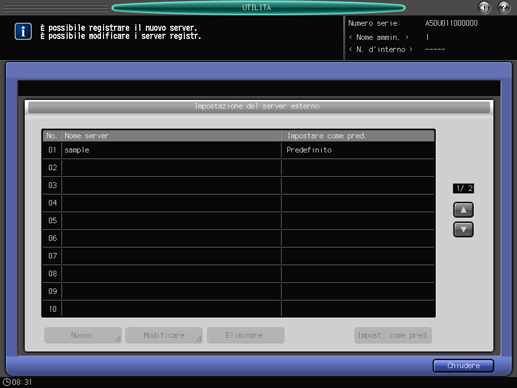
Task: Click the blue information icon
Action: click(23, 32)
